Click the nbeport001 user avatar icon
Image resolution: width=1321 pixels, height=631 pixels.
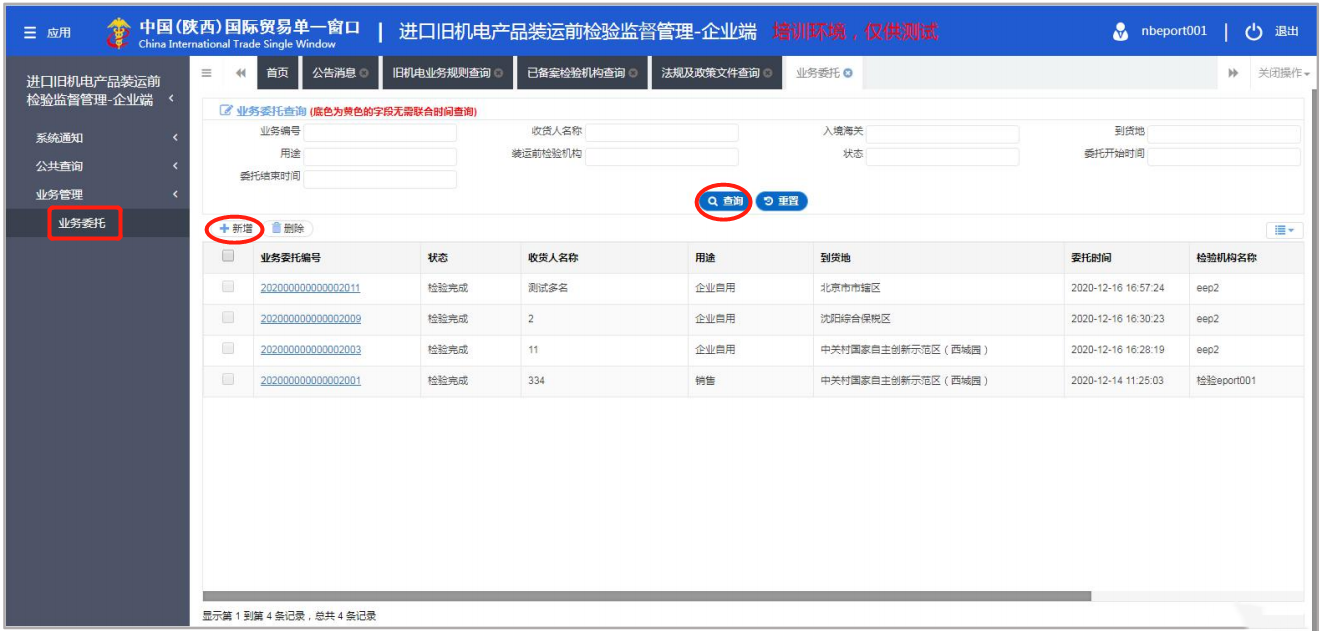coord(1120,32)
